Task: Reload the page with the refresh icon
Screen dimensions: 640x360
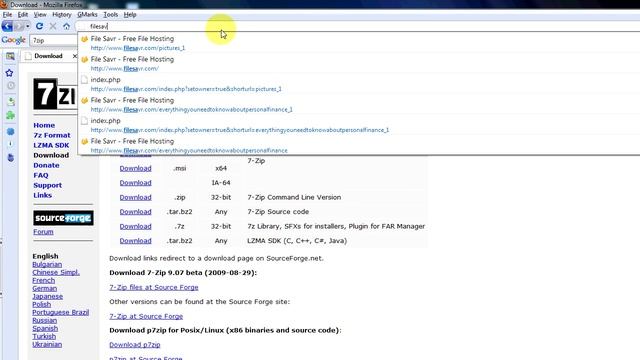Action: [x=39, y=26]
